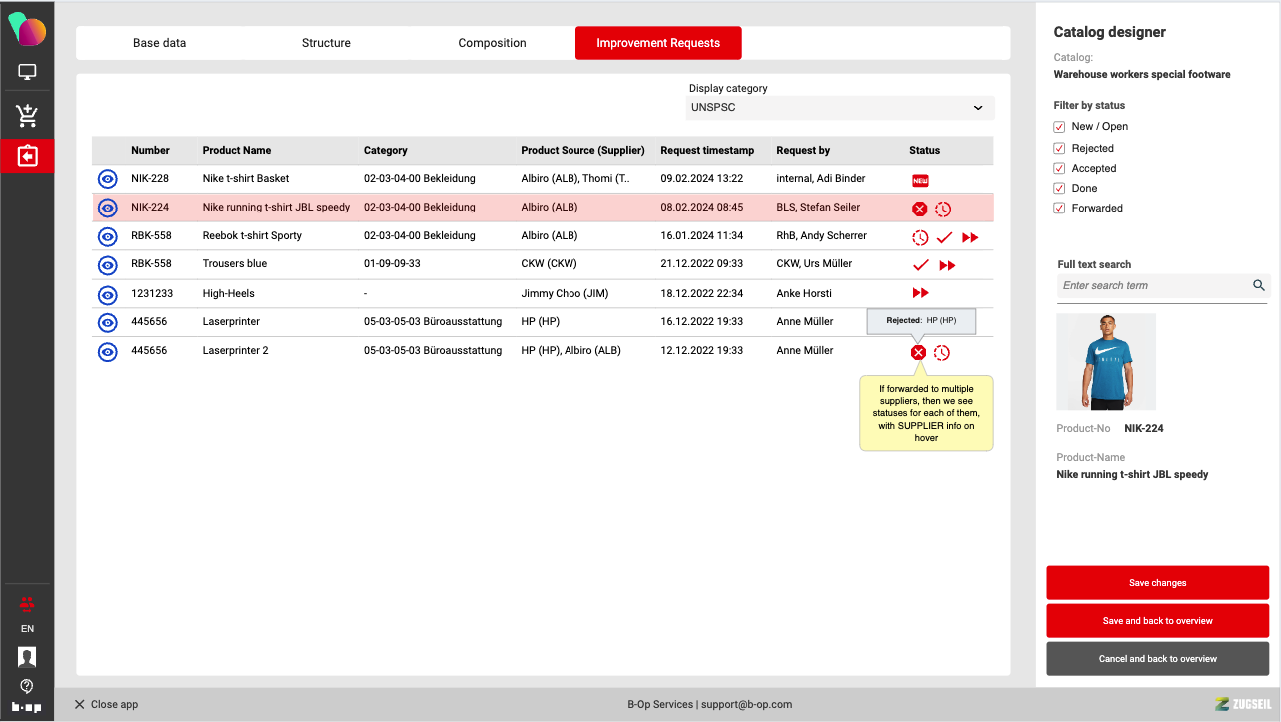Toggle the Rejected filter checkbox
This screenshot has width=1281, height=722.
(x=1059, y=148)
